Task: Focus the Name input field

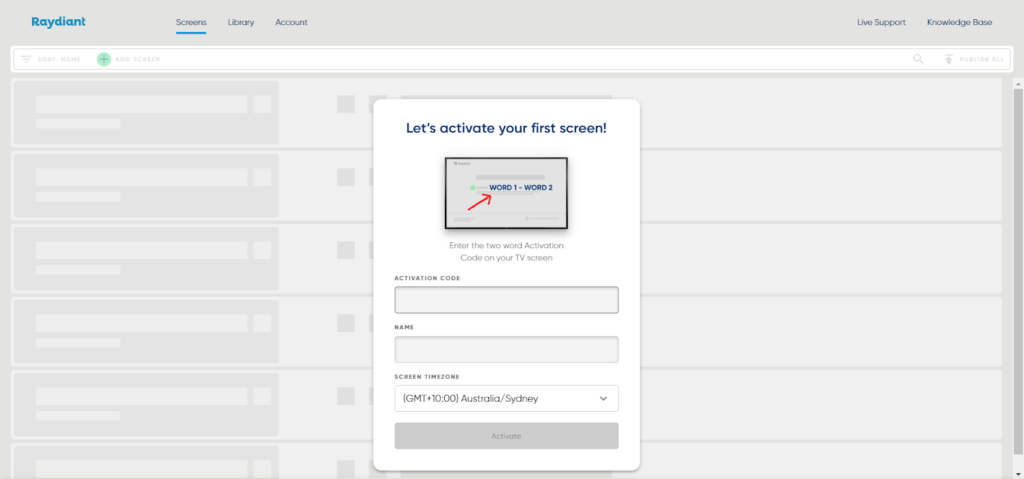Action: pos(506,350)
